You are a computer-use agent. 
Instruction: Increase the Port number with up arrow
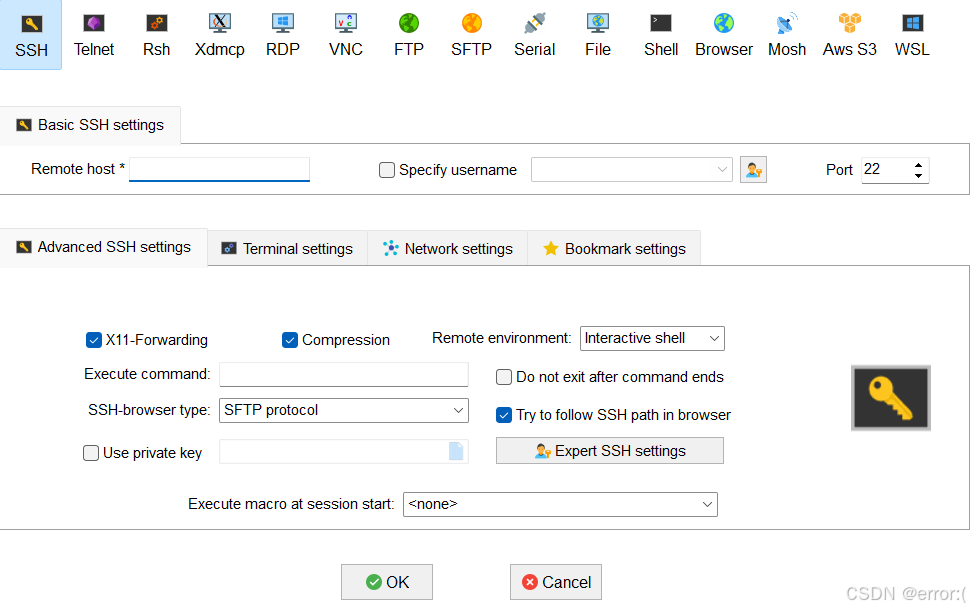point(919,165)
